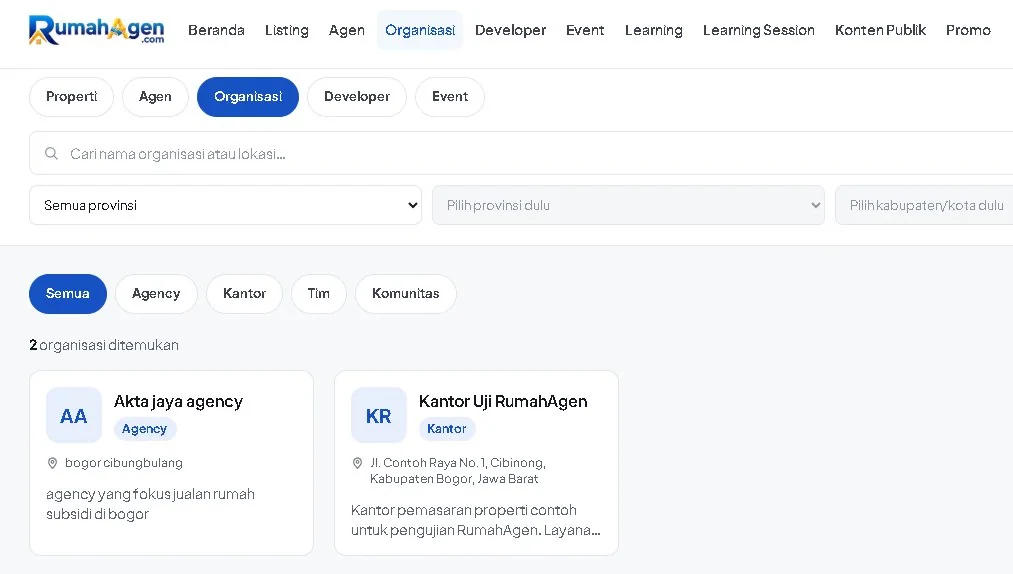Select the blue Organisasi search pill
This screenshot has height=574, width=1013.
248,97
